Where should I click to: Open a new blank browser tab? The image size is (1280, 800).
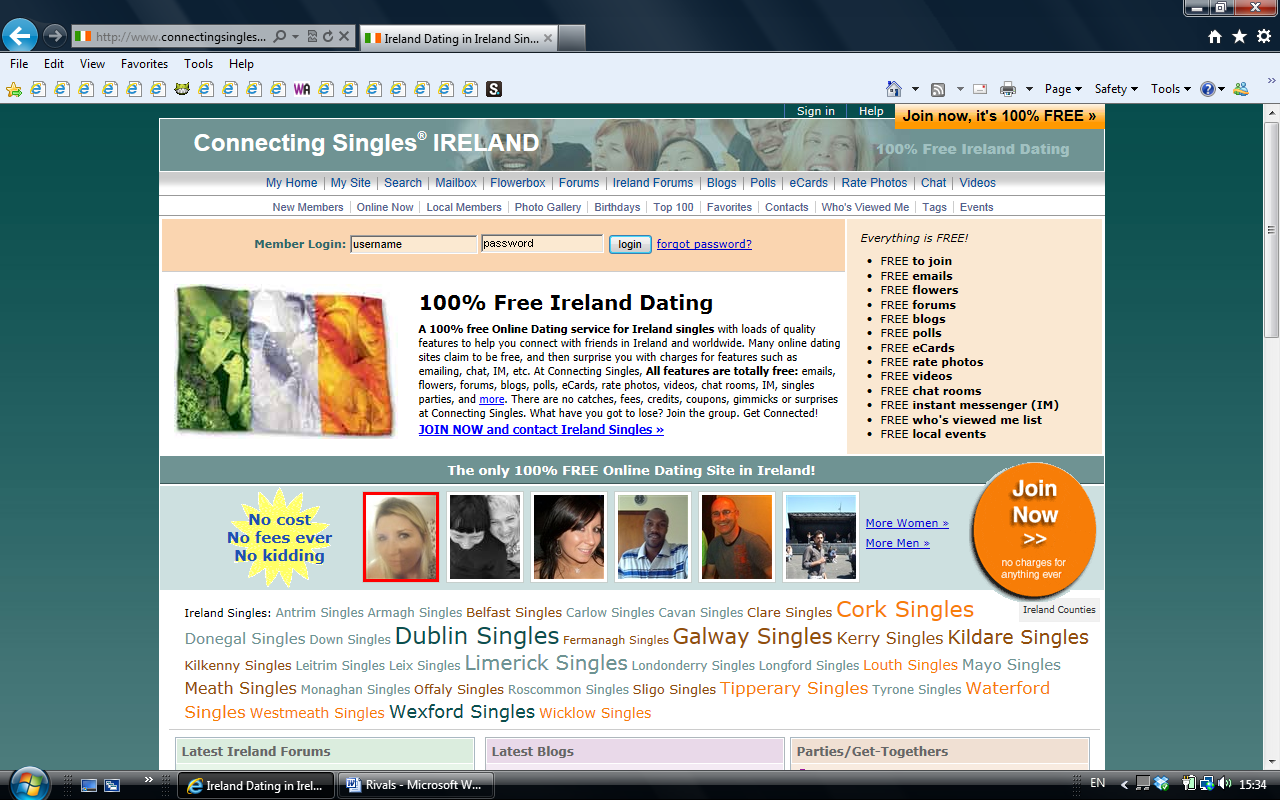(571, 39)
